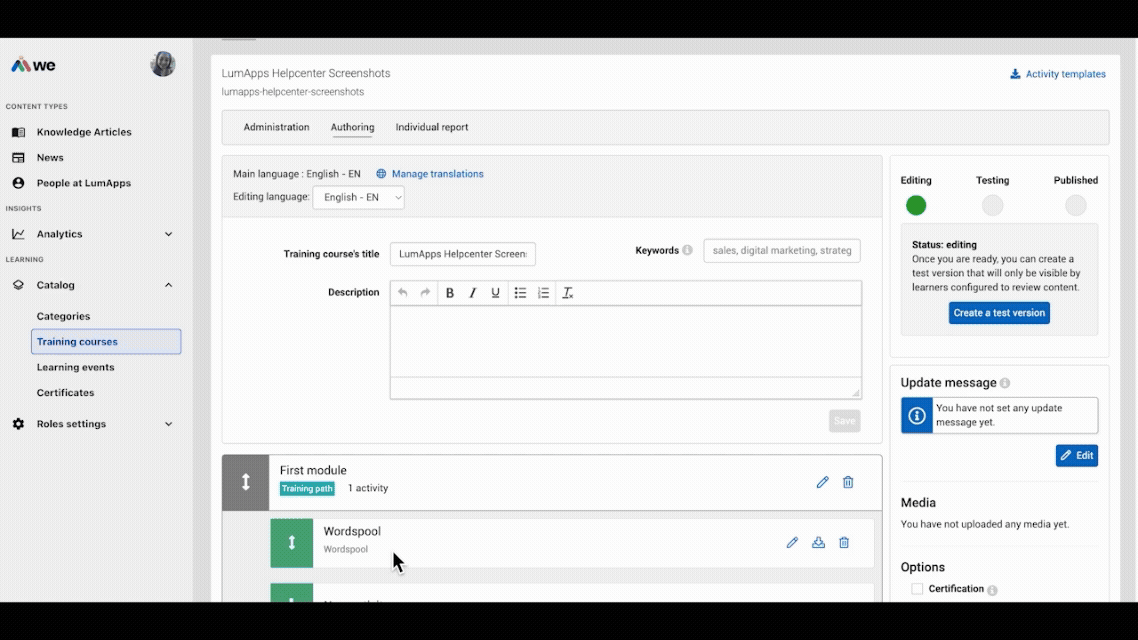
Task: Click the LumApps 'we' logo
Action: click(x=33, y=65)
